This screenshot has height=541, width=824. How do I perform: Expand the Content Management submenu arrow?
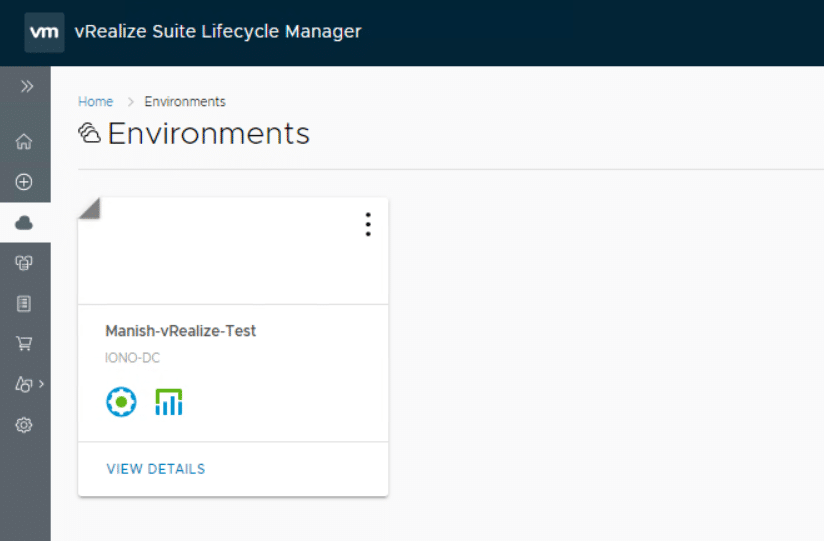(41, 384)
